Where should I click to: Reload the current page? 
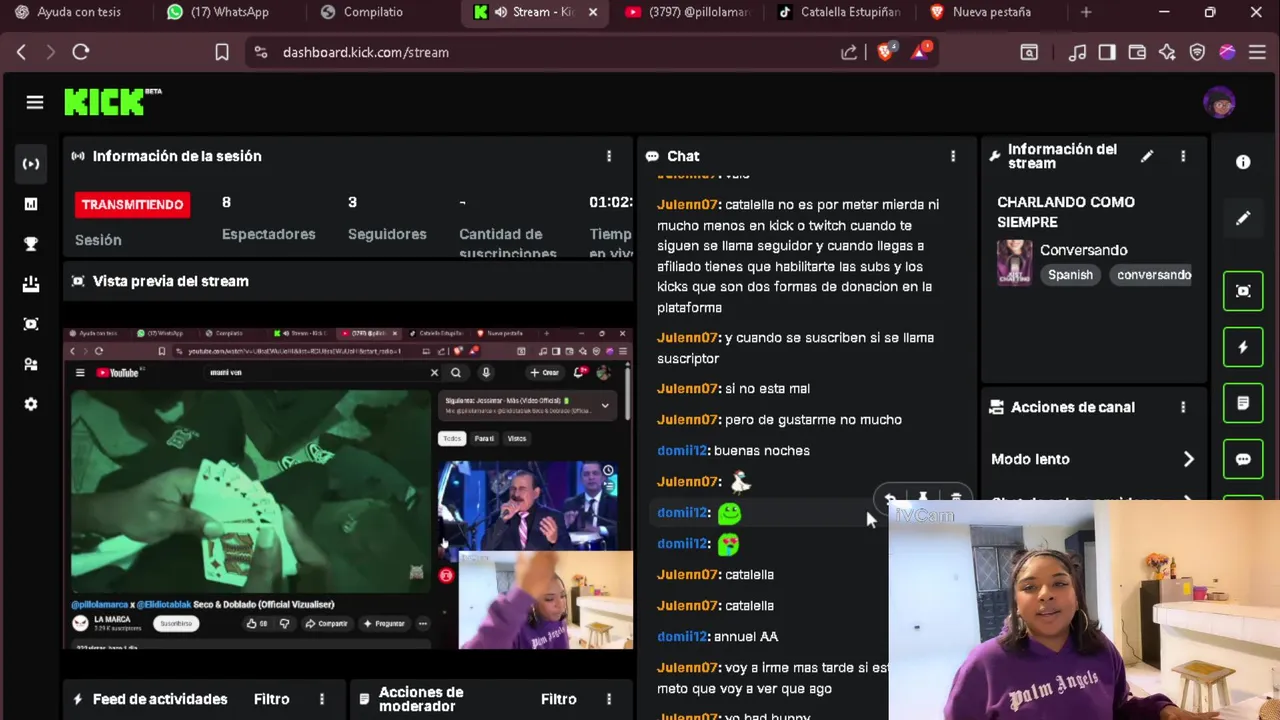[x=81, y=52]
